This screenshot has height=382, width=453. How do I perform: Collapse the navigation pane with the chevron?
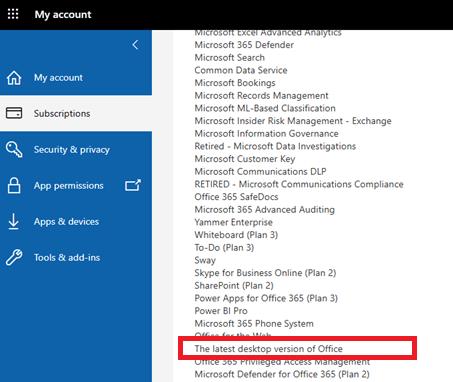tap(135, 45)
